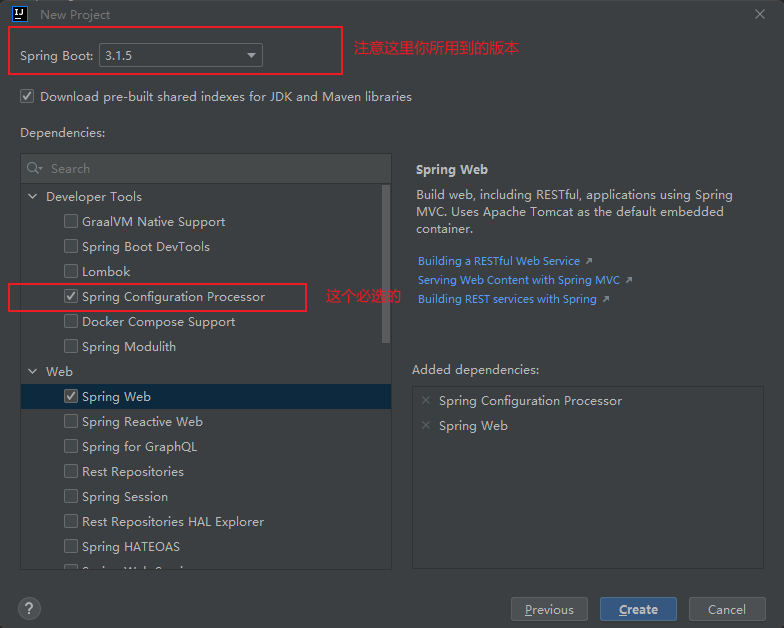Image resolution: width=784 pixels, height=628 pixels.
Task: Check Rest Repositories HAL Explorer
Action: pyautogui.click(x=71, y=521)
